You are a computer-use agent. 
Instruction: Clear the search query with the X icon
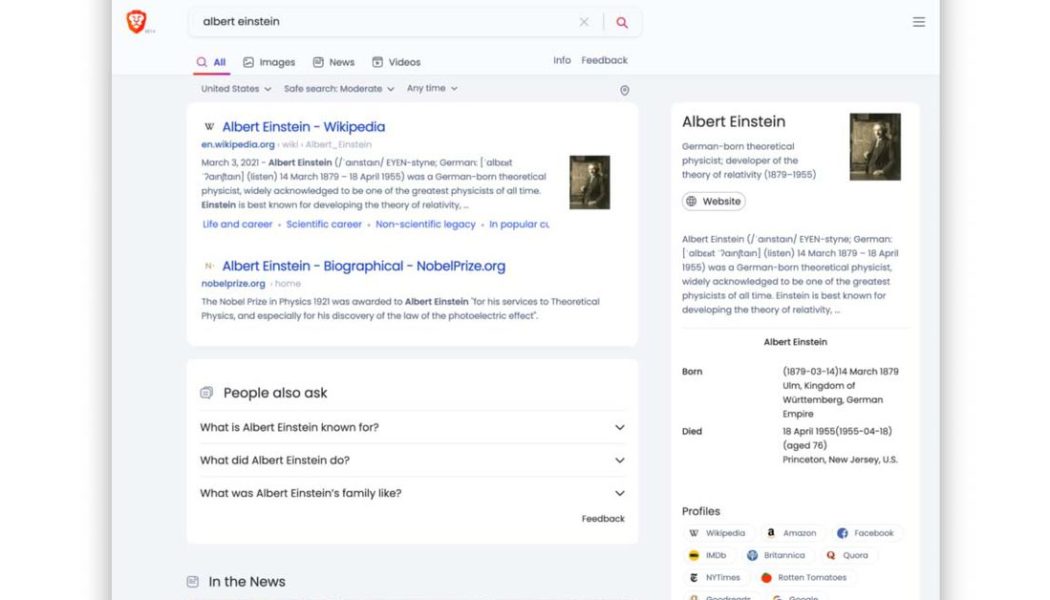[x=584, y=21]
